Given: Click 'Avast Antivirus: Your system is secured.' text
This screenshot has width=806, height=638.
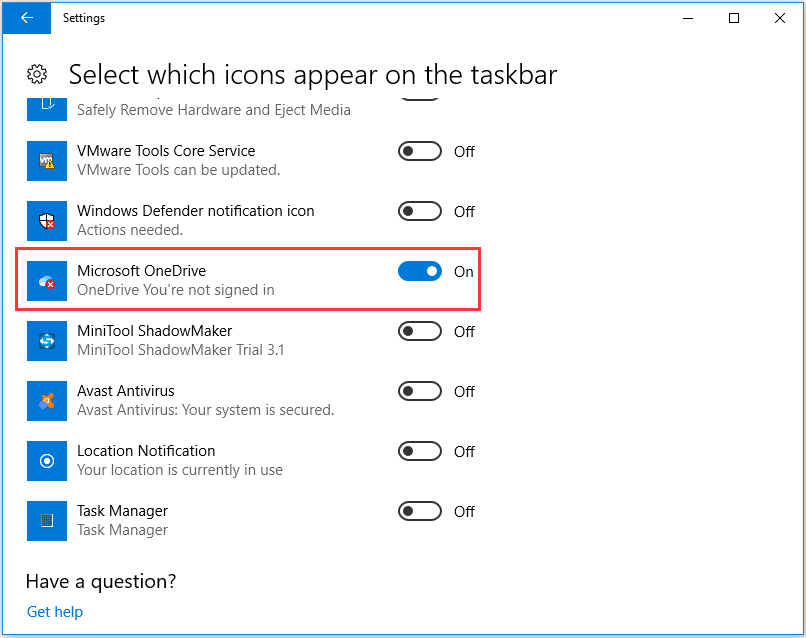Looking at the screenshot, I should coord(206,410).
